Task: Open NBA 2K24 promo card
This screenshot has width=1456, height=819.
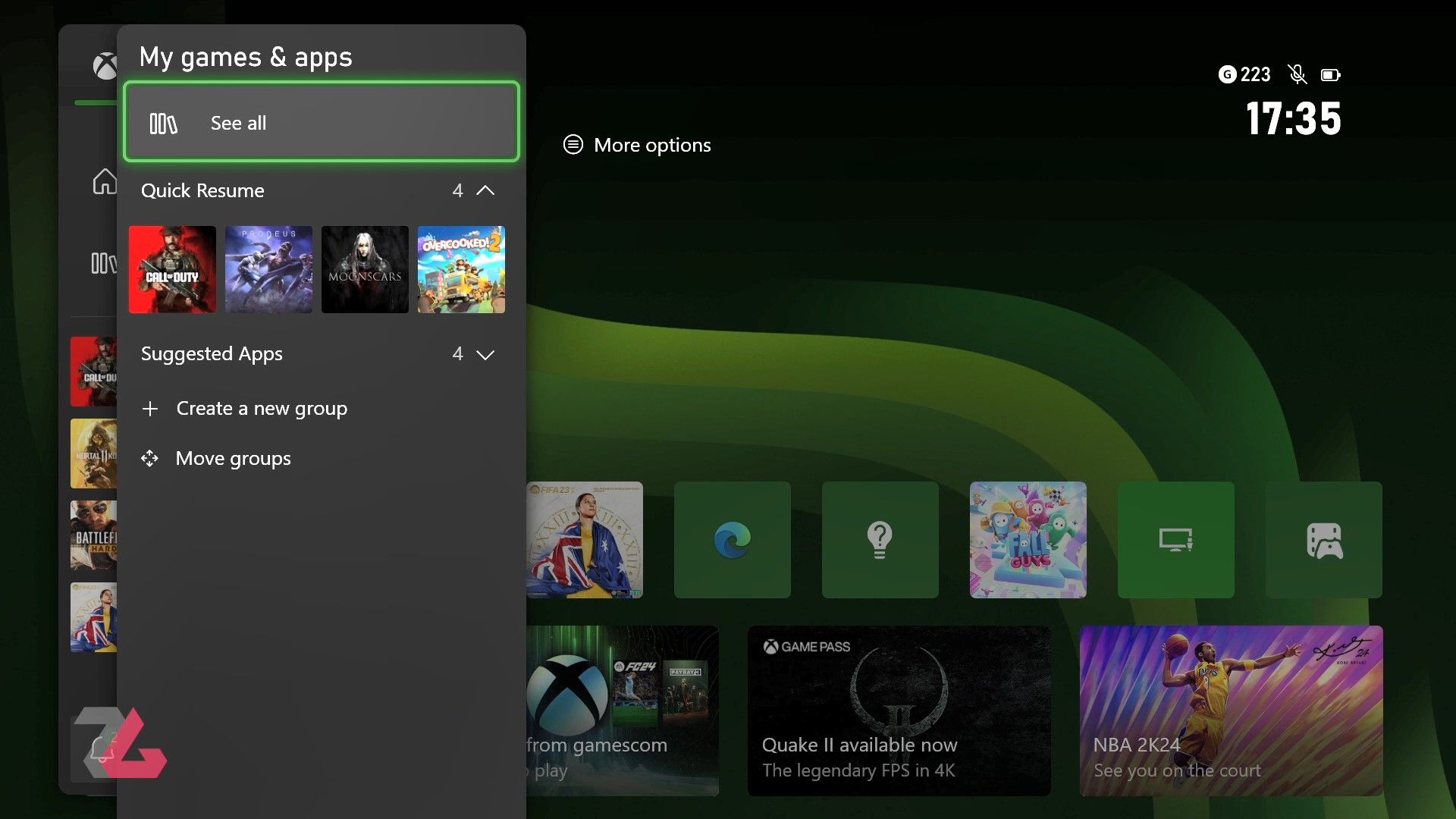Action: 1232,711
